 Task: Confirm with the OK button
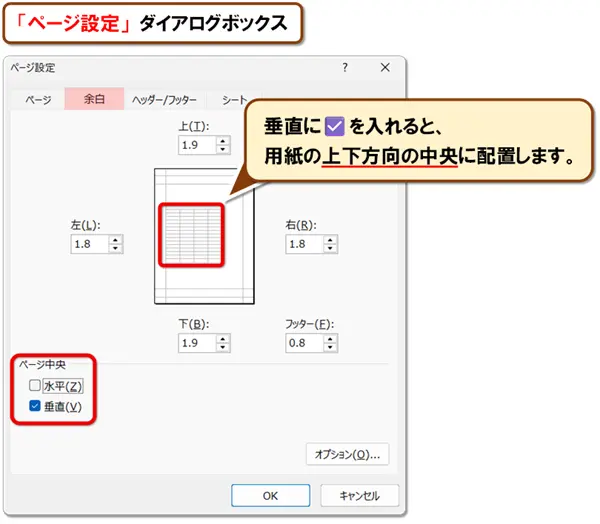tap(271, 496)
